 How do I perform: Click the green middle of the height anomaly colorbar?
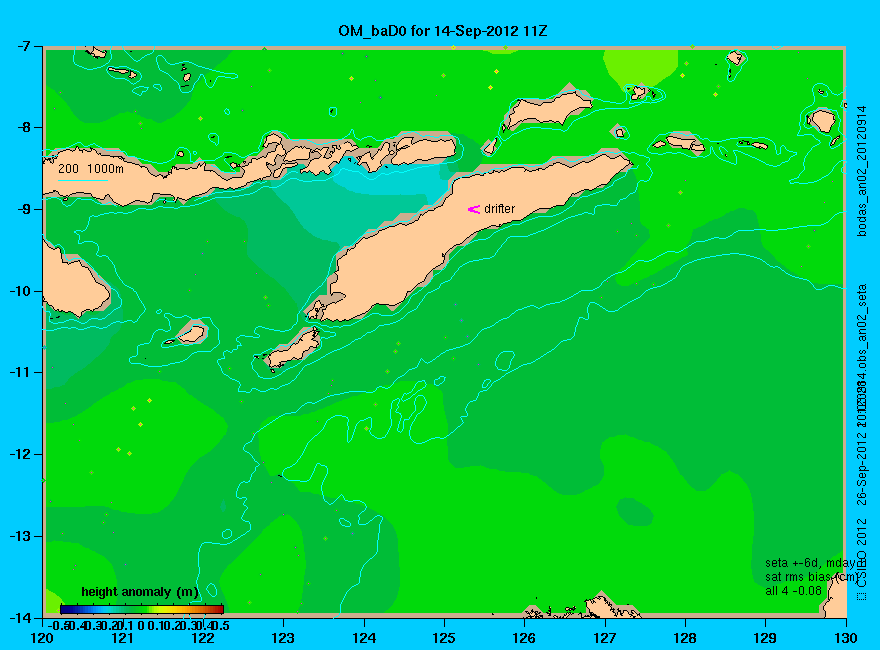coord(142,609)
